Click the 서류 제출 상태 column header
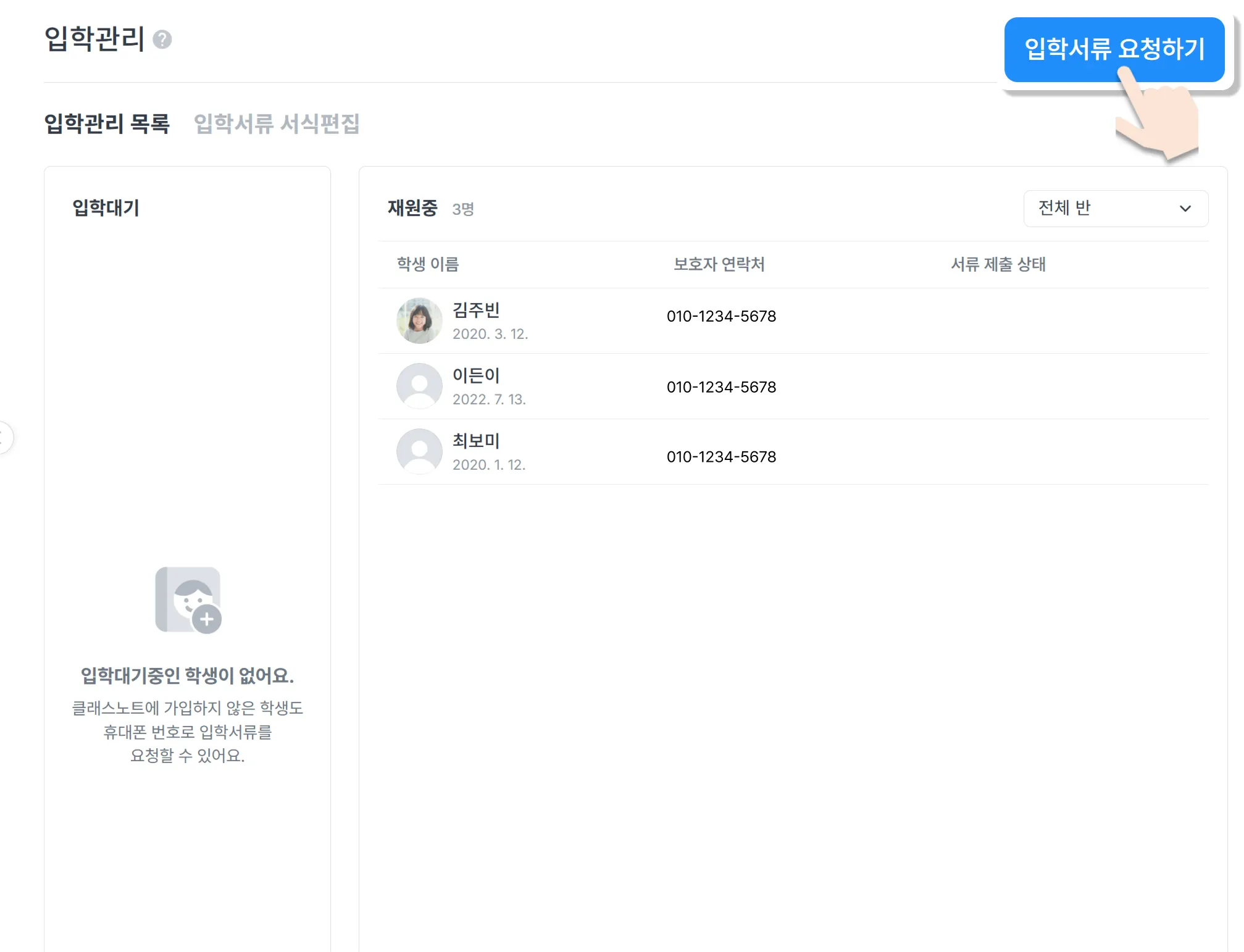The width and height of the screenshot is (1244, 952). 998,264
